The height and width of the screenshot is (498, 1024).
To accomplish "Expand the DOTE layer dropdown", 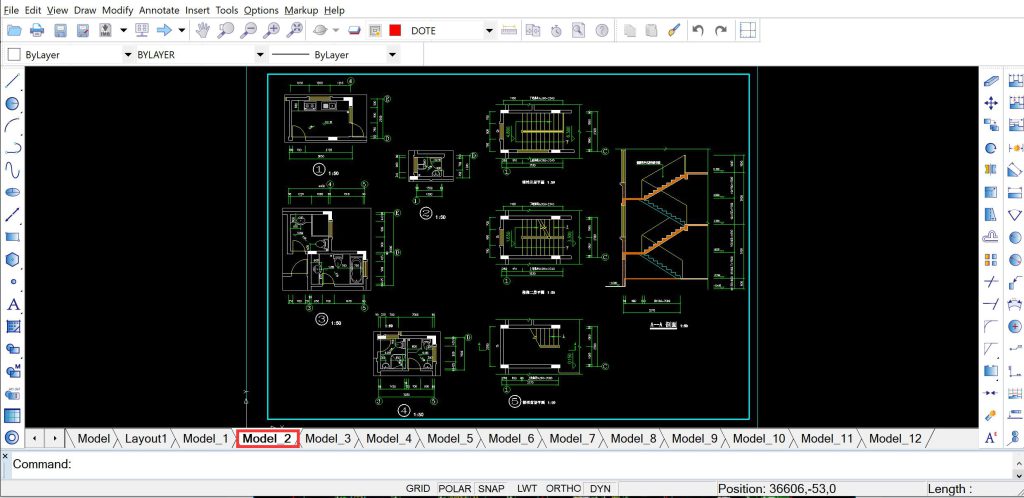I will 489,31.
